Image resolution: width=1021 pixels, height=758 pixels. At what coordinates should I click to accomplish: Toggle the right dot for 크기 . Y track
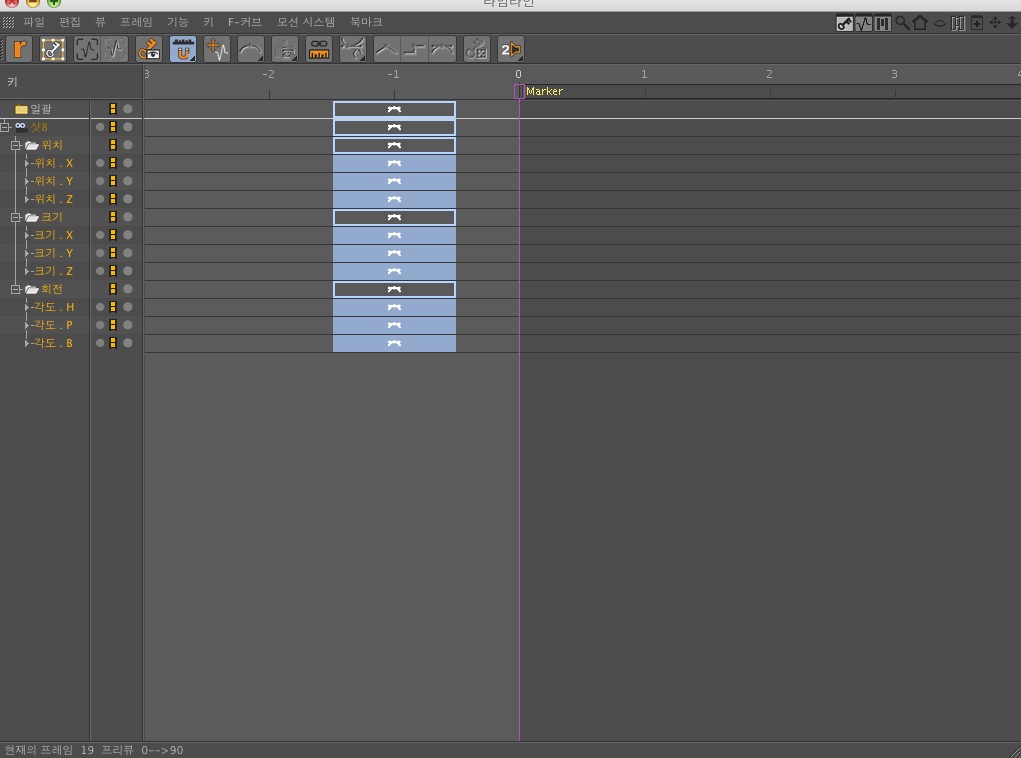coord(128,253)
